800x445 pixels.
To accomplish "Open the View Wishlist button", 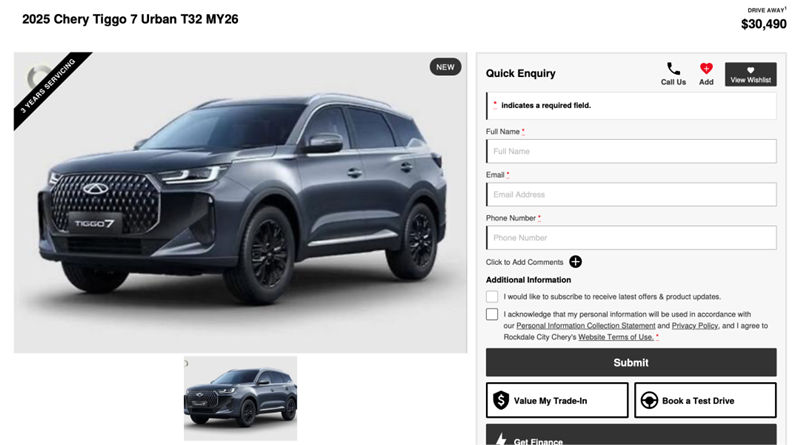I will pyautogui.click(x=751, y=75).
